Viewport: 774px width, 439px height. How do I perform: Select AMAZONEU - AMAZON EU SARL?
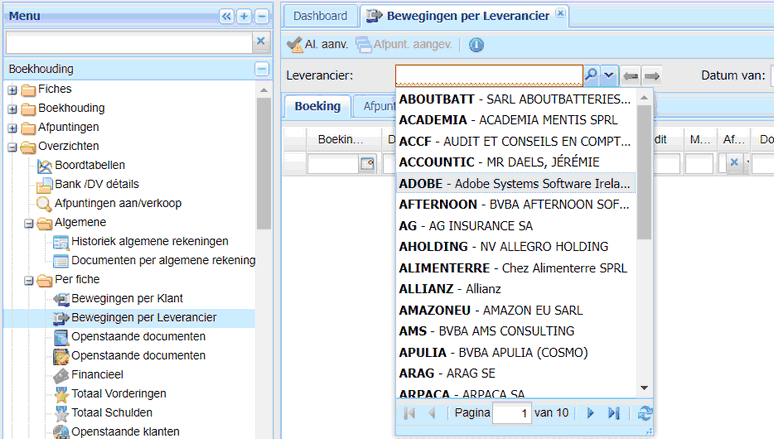click(515, 310)
